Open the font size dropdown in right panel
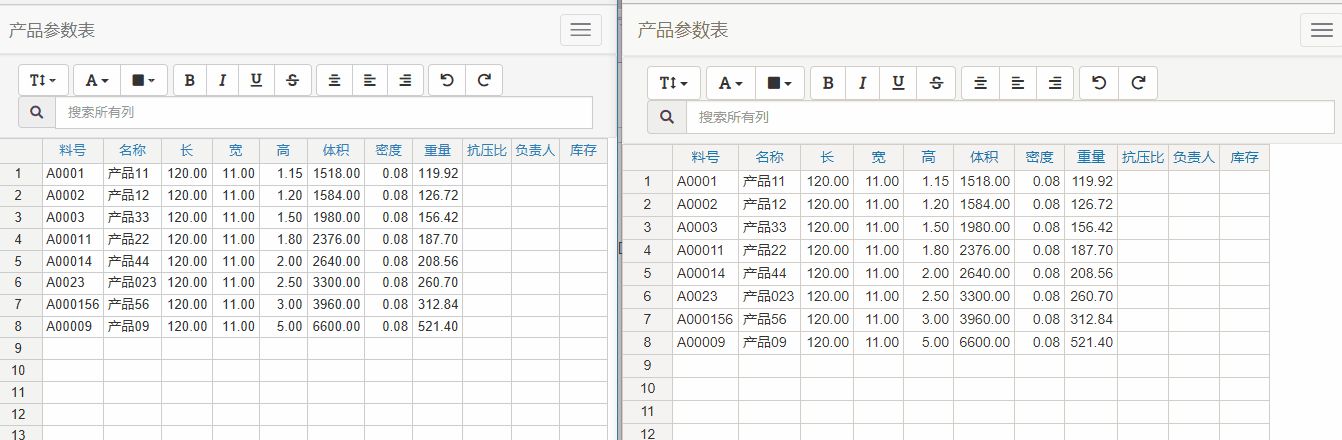This screenshot has height=440, width=1342. point(673,83)
